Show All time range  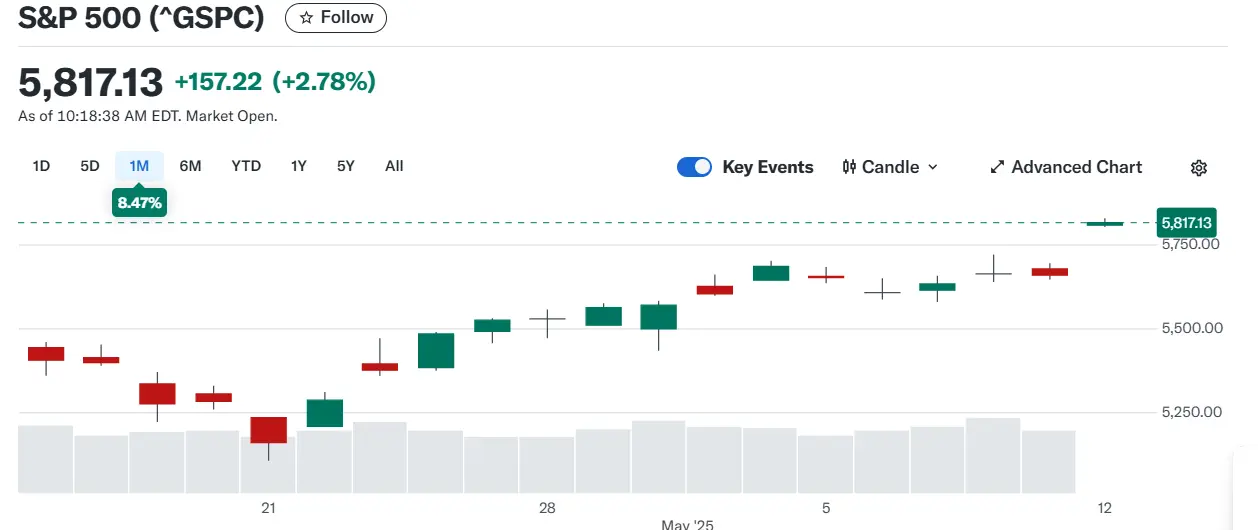point(394,166)
